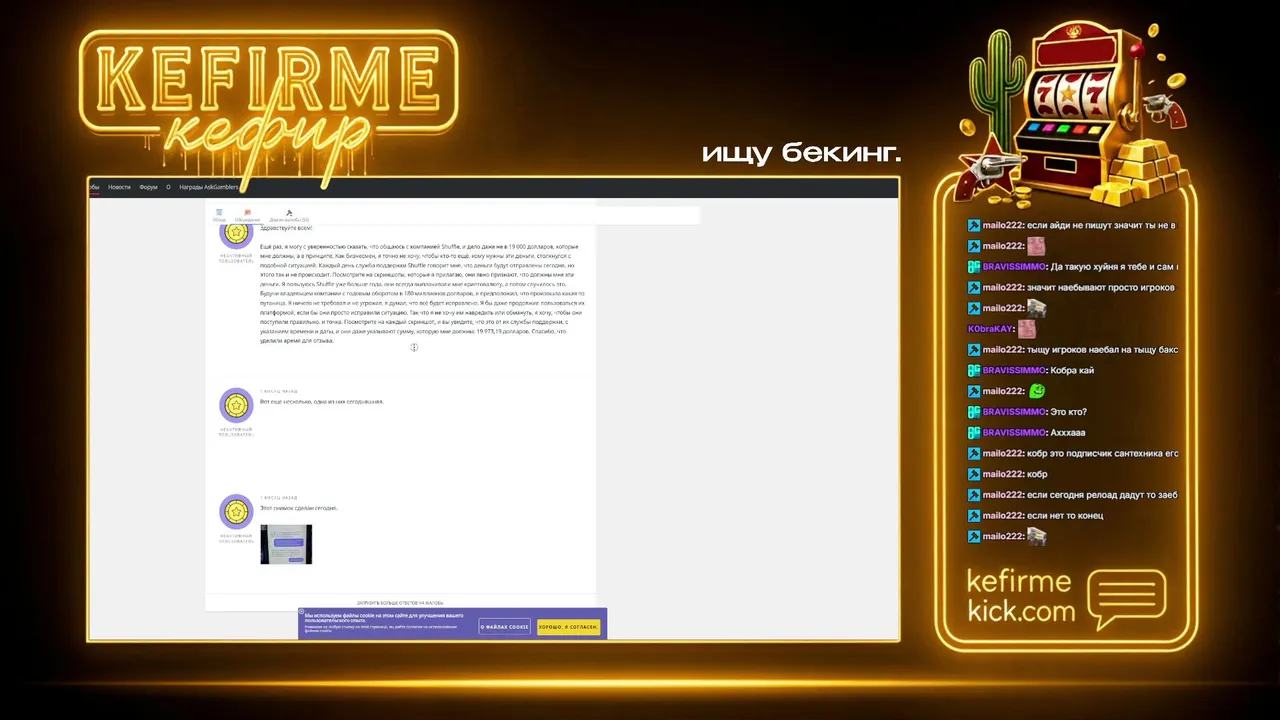Open the attached screenshot thumbnail
This screenshot has width=1280, height=720.
click(286, 544)
